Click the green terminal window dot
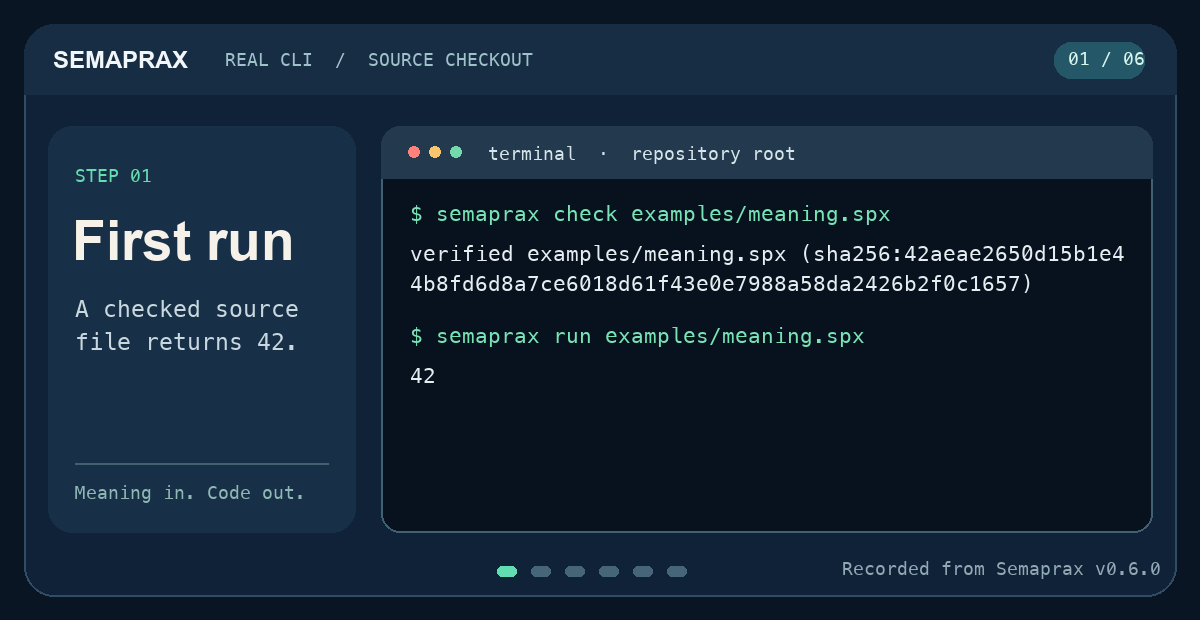The height and width of the screenshot is (620, 1200). [x=456, y=152]
